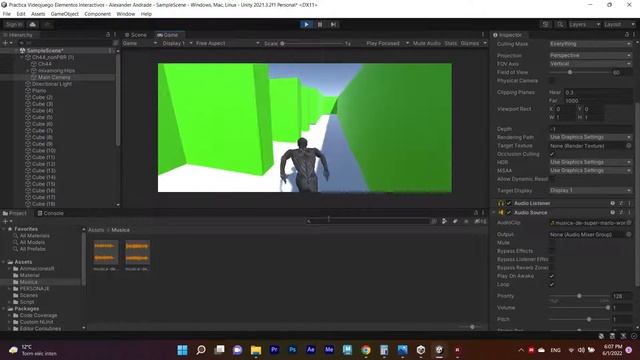Viewport: 640px width, 360px height.
Task: Open the Projection dropdown set to Perspective
Action: click(590, 55)
